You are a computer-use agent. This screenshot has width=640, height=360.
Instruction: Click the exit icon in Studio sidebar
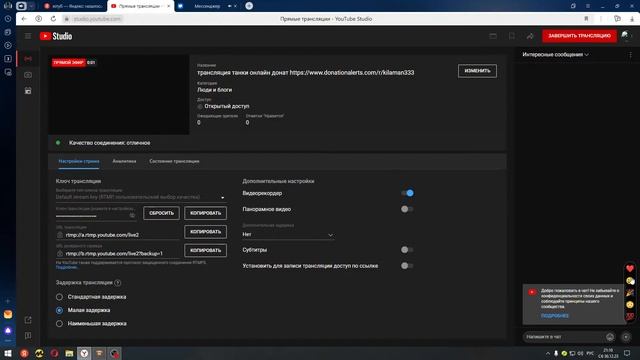(x=28, y=320)
